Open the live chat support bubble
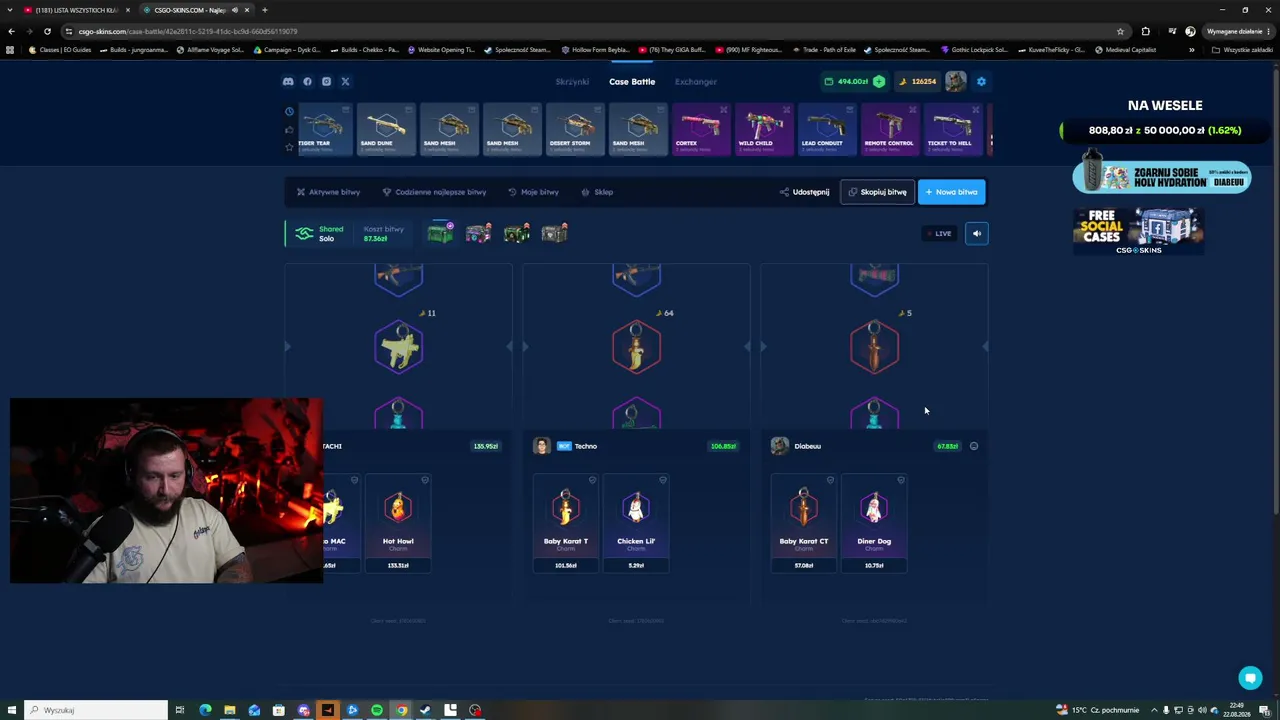Screen dimensions: 1280x720 click(x=1250, y=678)
